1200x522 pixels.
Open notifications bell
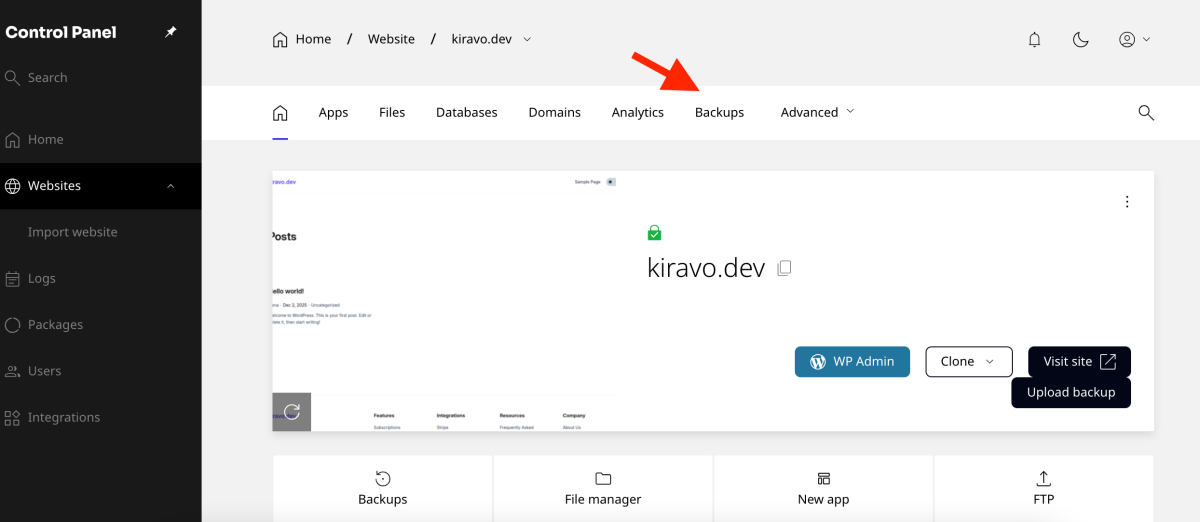(x=1035, y=39)
